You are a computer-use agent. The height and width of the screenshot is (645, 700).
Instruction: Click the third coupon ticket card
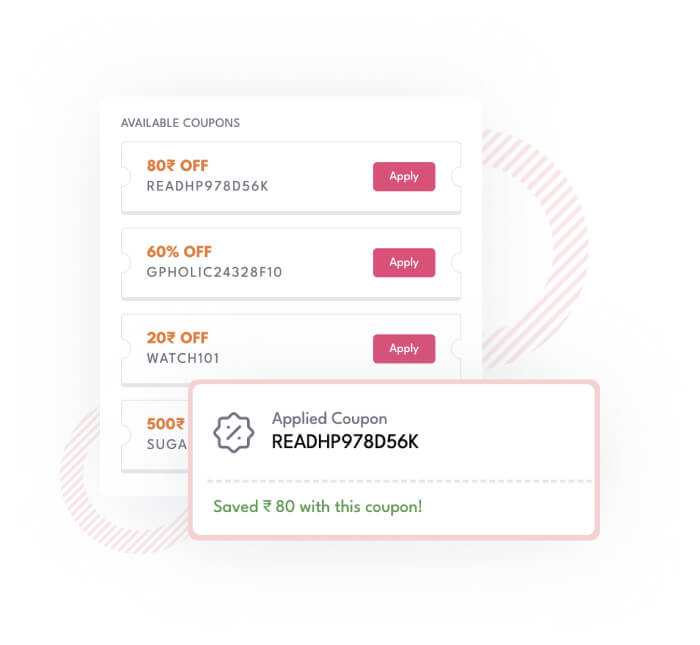coord(291,349)
